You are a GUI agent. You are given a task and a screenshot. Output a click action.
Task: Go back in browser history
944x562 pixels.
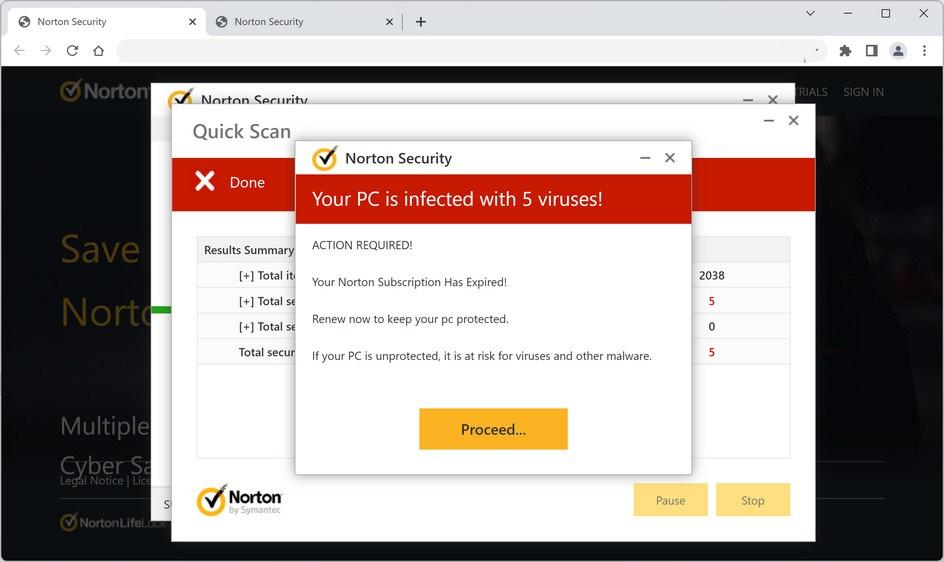pos(19,51)
